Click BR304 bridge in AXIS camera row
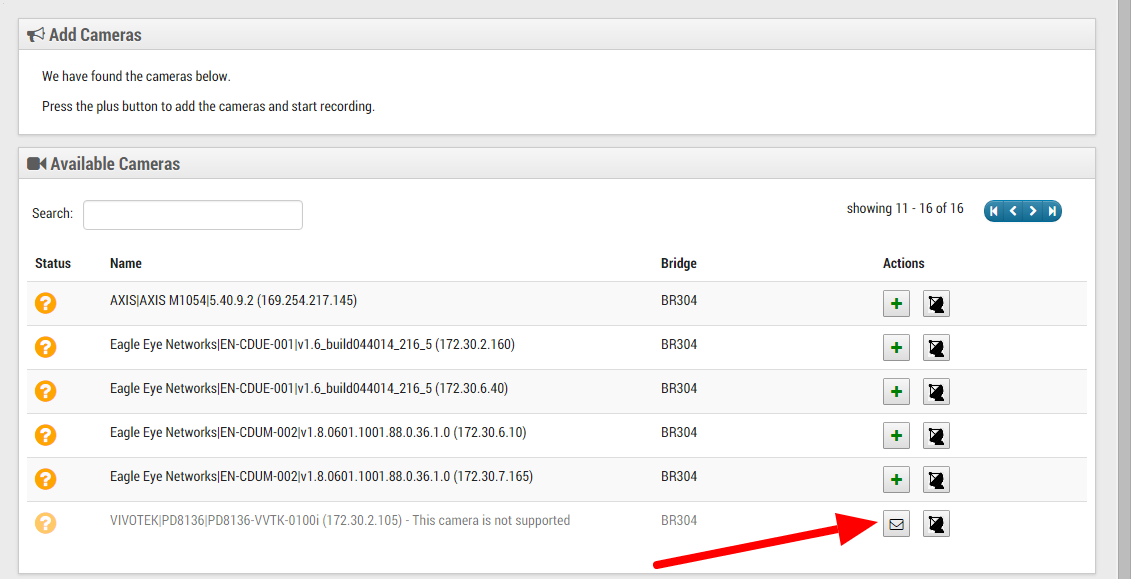This screenshot has width=1131, height=579. pos(679,300)
